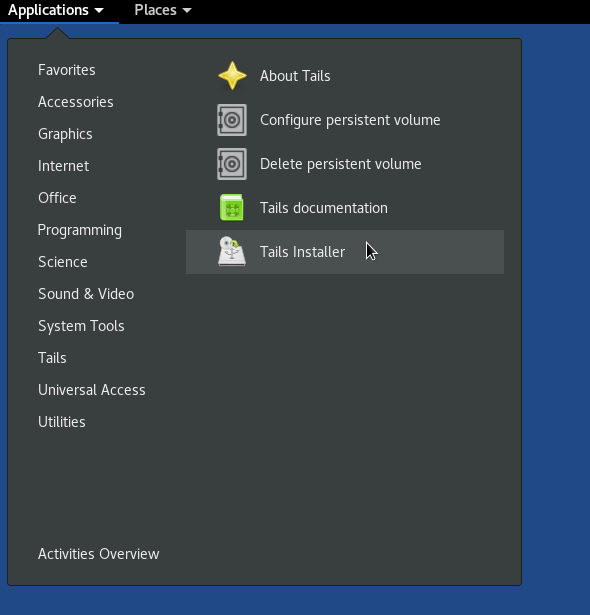Click the Configure persistent volume safe icon
Image resolution: width=590 pixels, height=615 pixels.
point(232,120)
